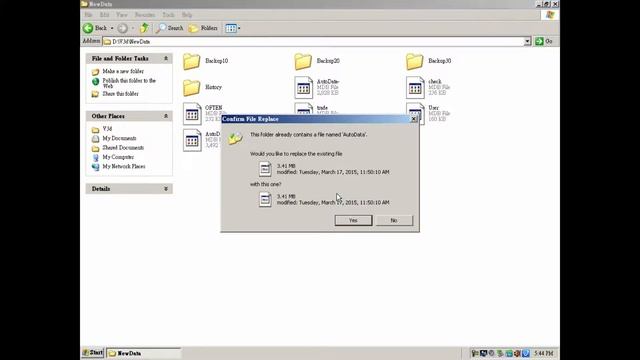640x360 pixels.
Task: Click Make a new folder
Action: [123, 71]
